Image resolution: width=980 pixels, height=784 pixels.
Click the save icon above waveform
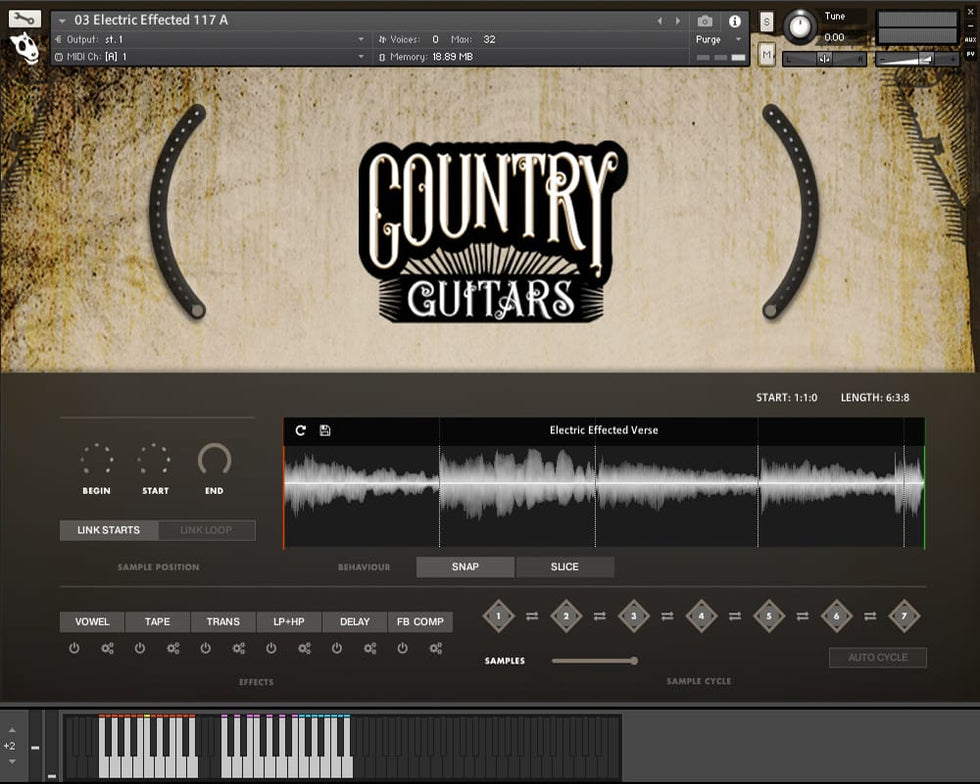[325, 430]
